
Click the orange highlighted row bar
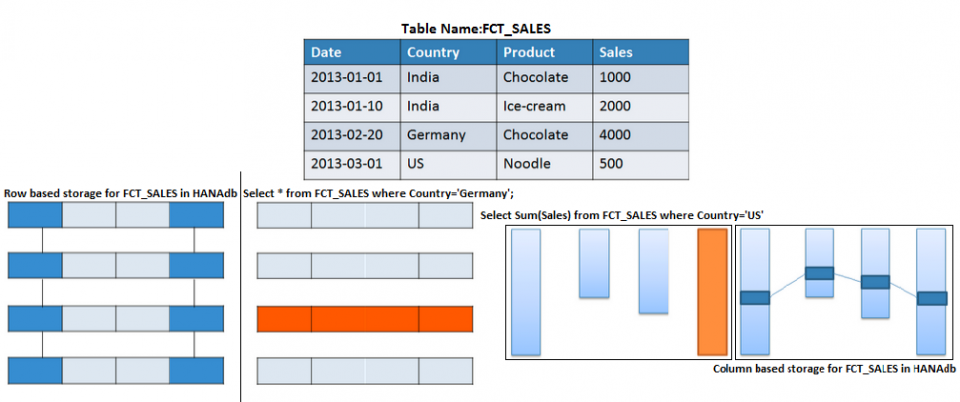pos(364,319)
